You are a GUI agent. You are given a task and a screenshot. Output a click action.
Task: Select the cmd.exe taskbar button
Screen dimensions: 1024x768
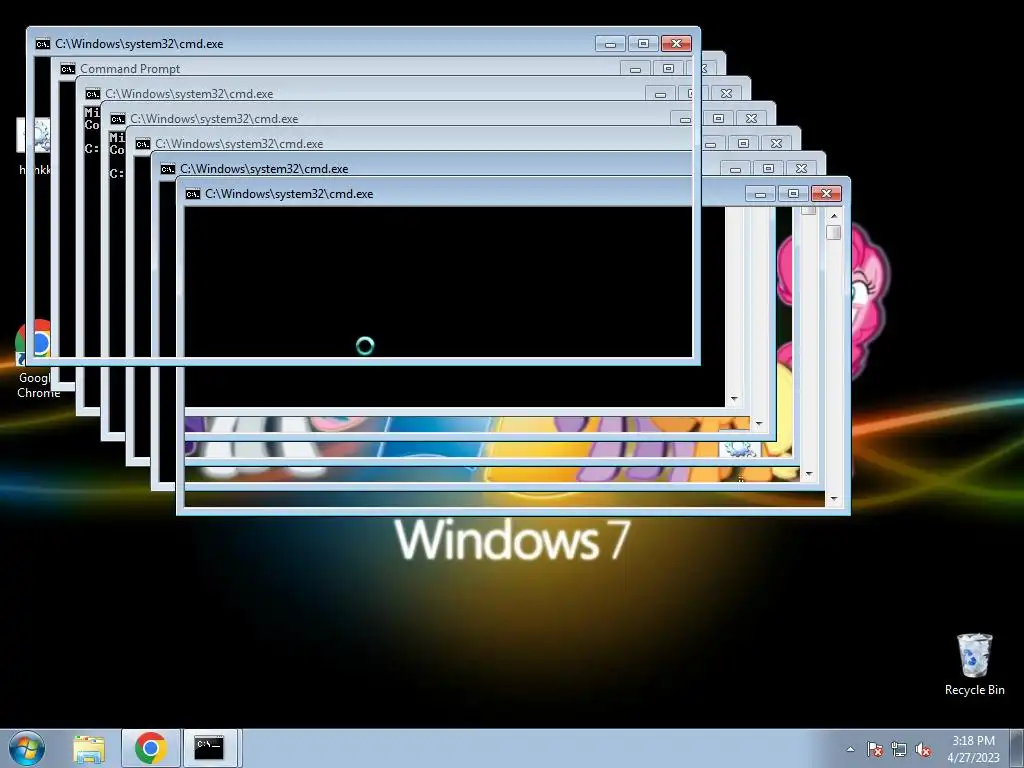[210, 748]
